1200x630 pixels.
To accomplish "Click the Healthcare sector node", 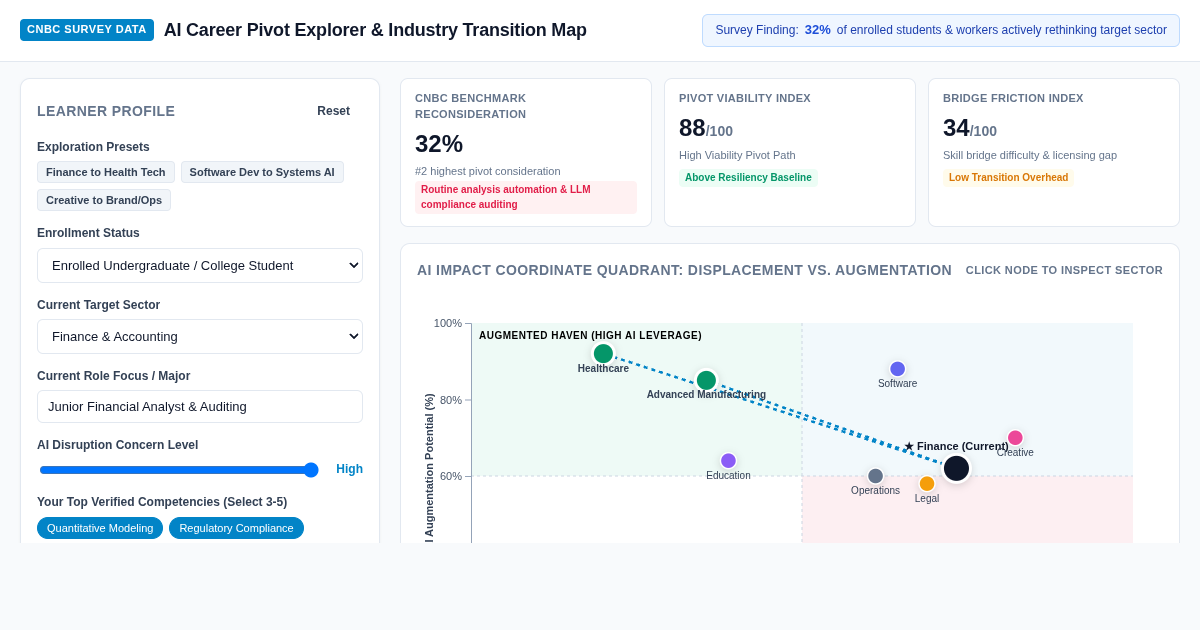I will pyautogui.click(x=603, y=353).
